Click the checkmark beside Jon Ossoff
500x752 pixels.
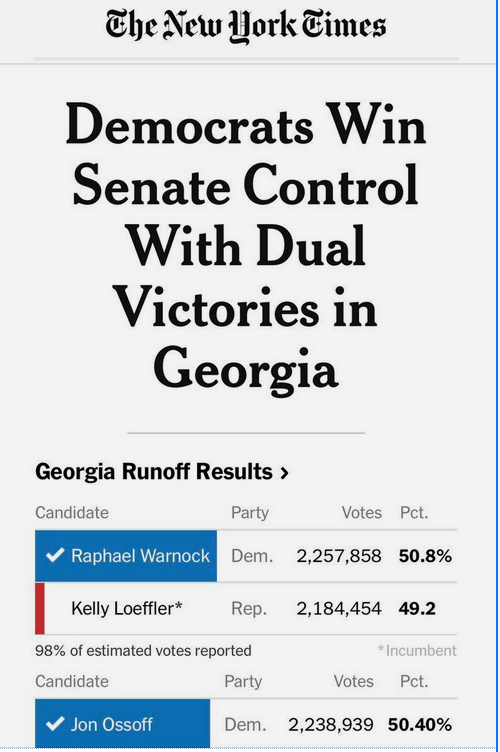coord(55,724)
